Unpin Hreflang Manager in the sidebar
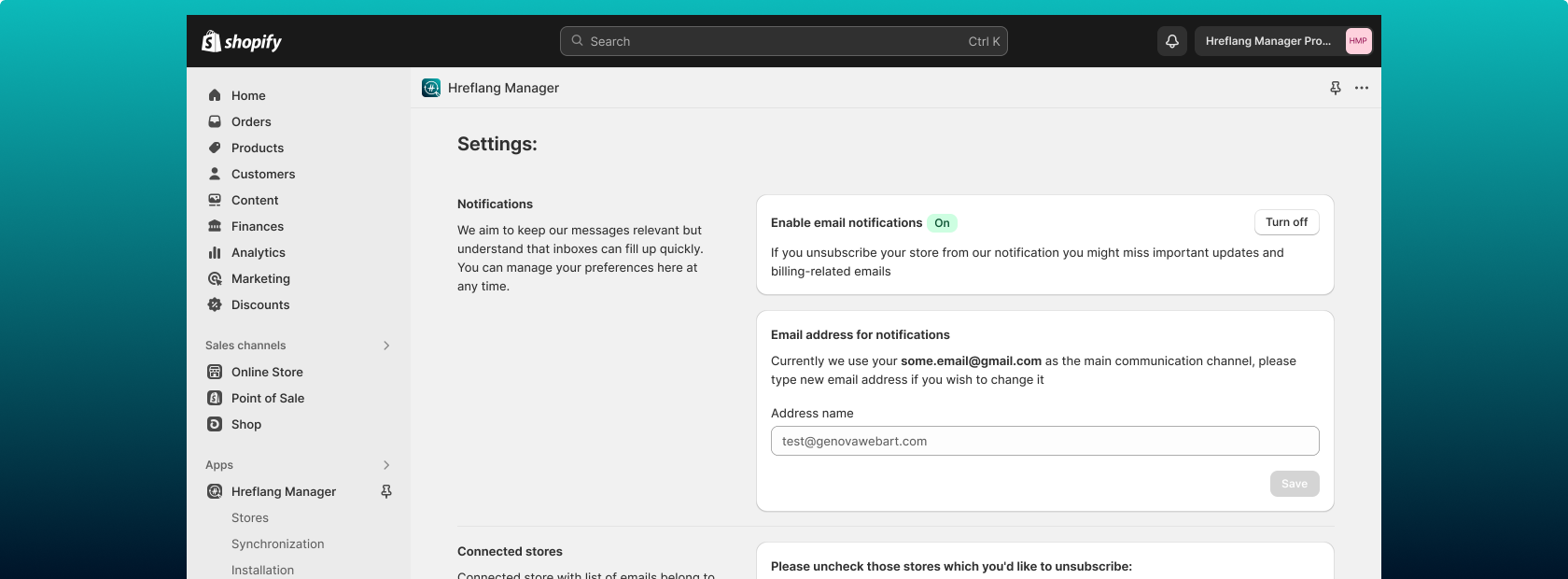Image resolution: width=1568 pixels, height=579 pixels. [x=386, y=491]
